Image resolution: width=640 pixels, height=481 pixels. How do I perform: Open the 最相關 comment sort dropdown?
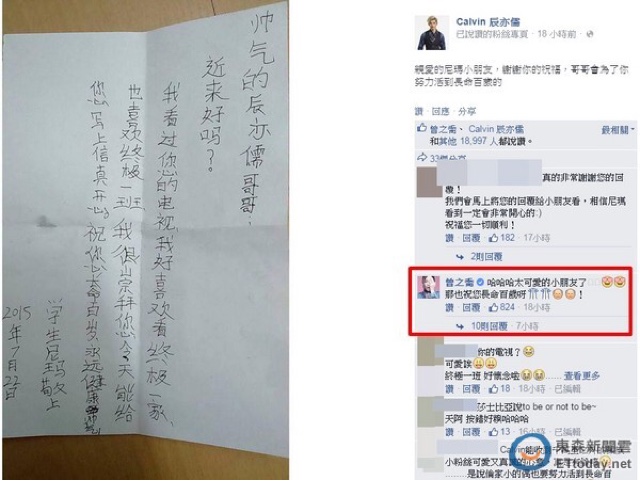coord(618,130)
